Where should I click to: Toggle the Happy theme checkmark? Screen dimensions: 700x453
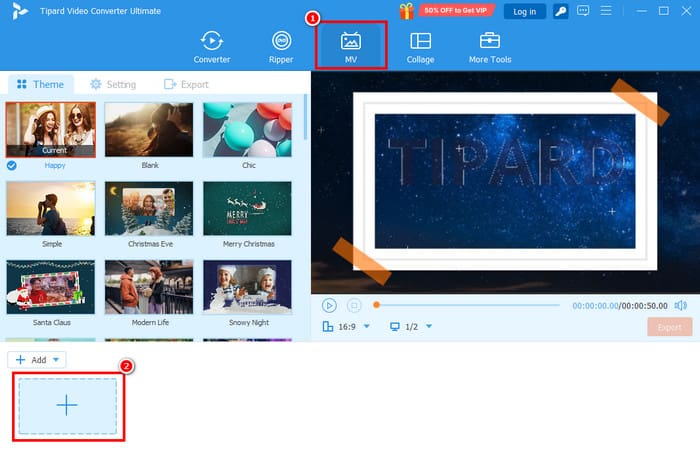pos(12,166)
